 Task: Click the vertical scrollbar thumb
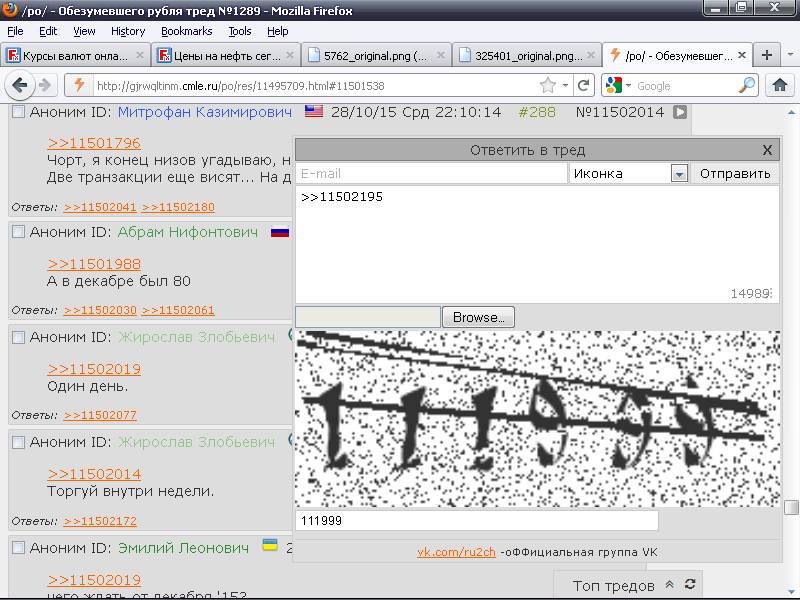coord(791,507)
